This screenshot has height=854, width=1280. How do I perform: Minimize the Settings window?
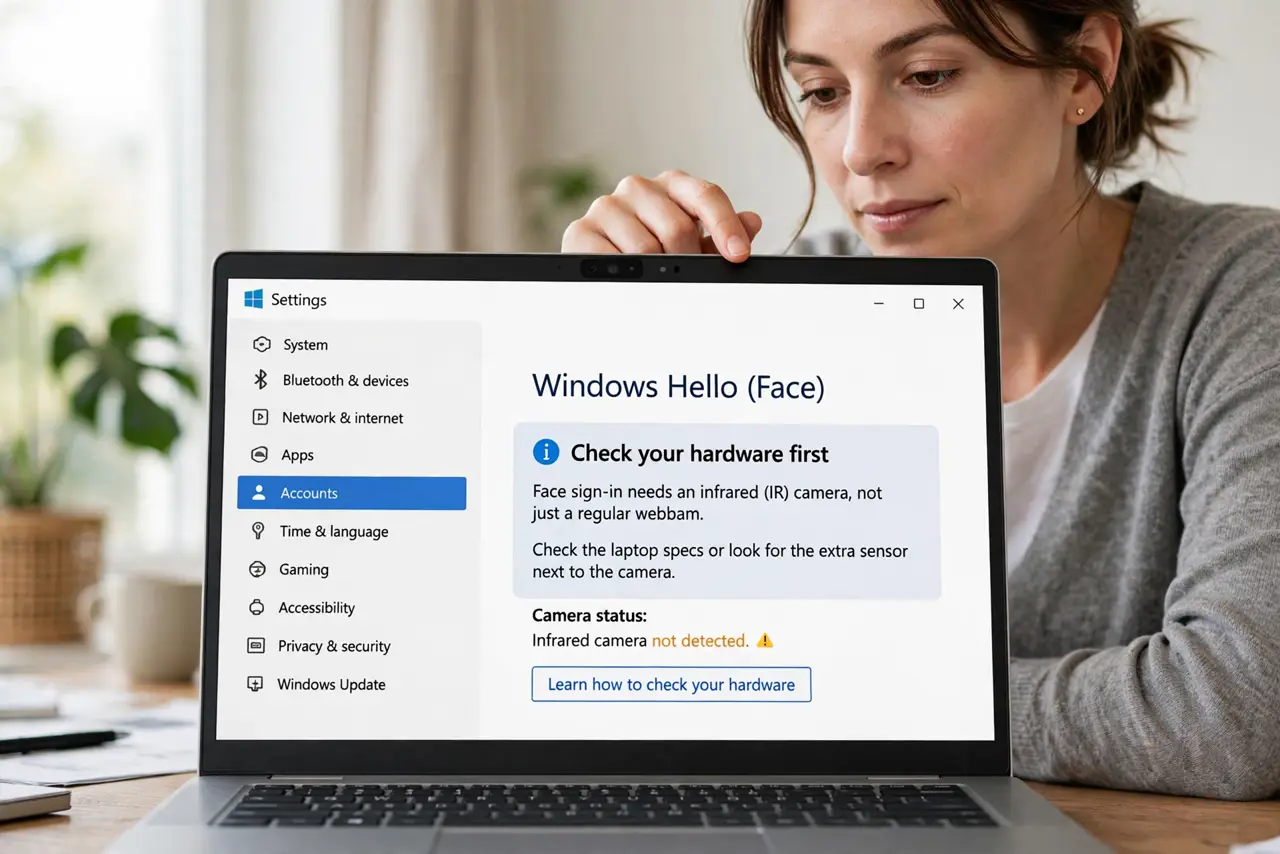(x=879, y=303)
